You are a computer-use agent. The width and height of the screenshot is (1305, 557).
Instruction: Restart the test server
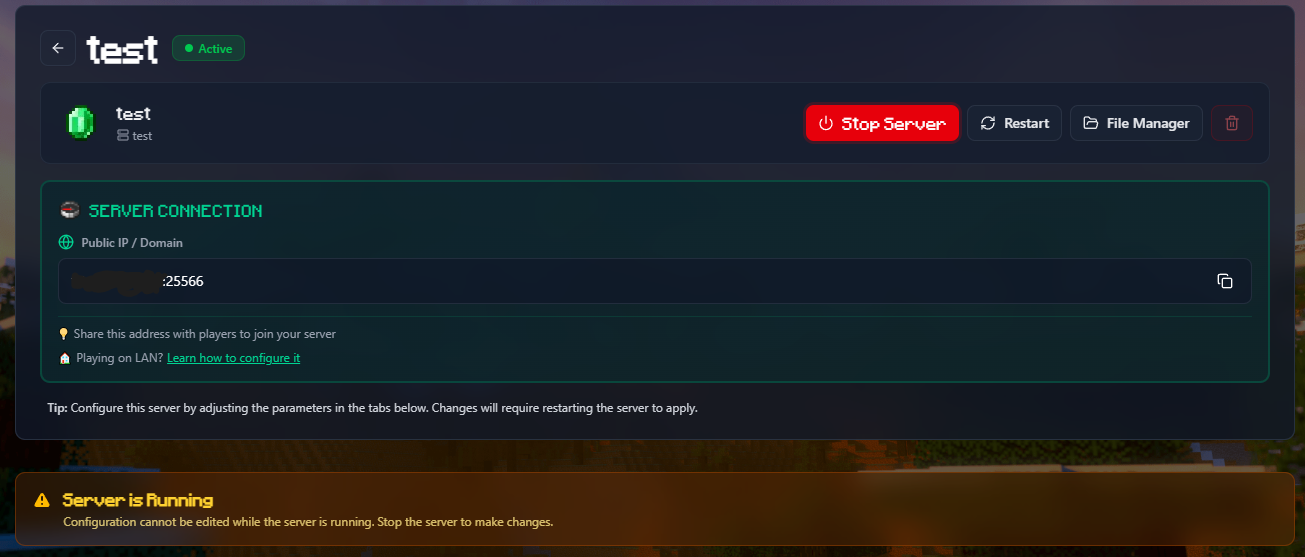1014,123
